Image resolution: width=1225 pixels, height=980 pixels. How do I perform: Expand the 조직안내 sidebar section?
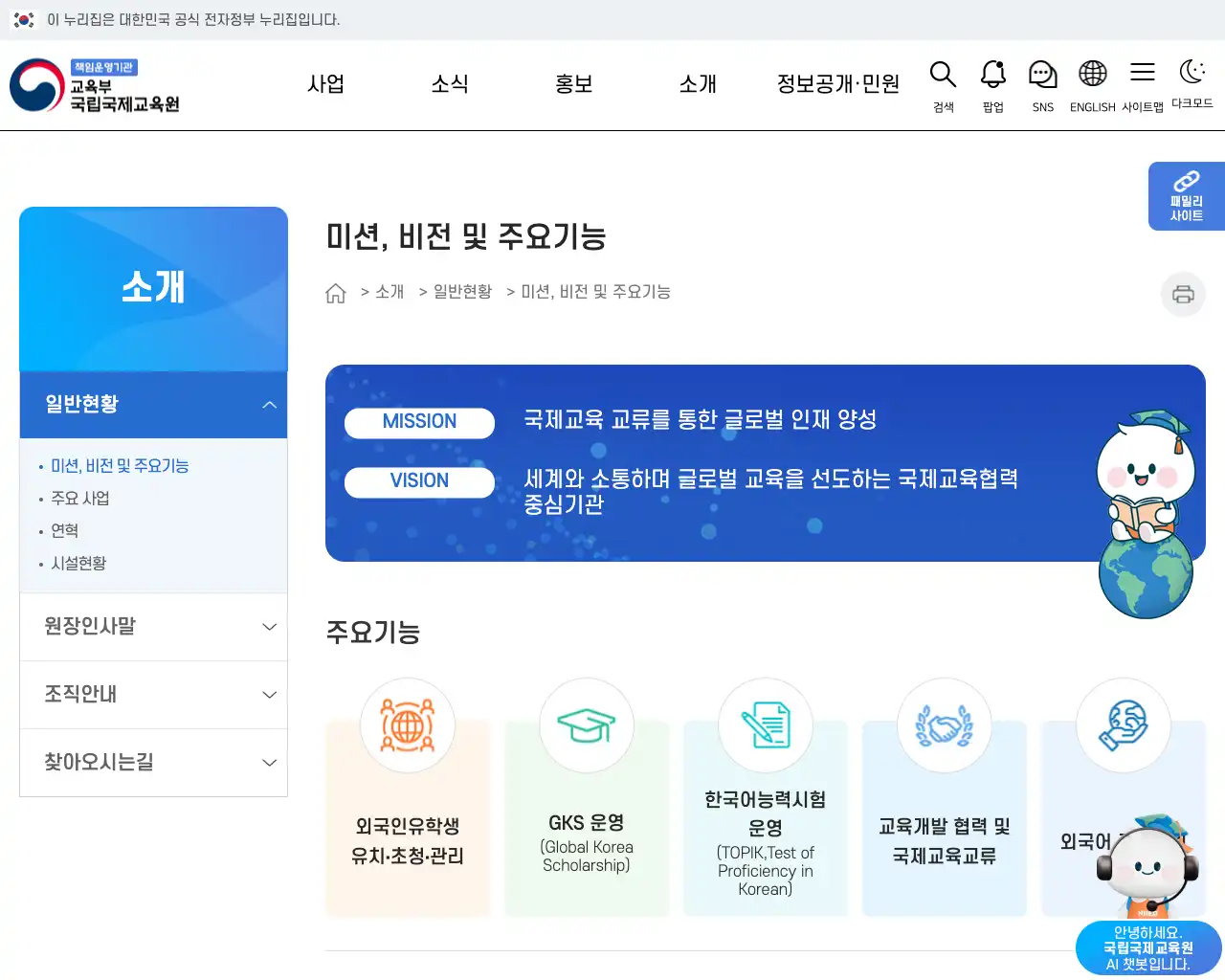pos(153,695)
